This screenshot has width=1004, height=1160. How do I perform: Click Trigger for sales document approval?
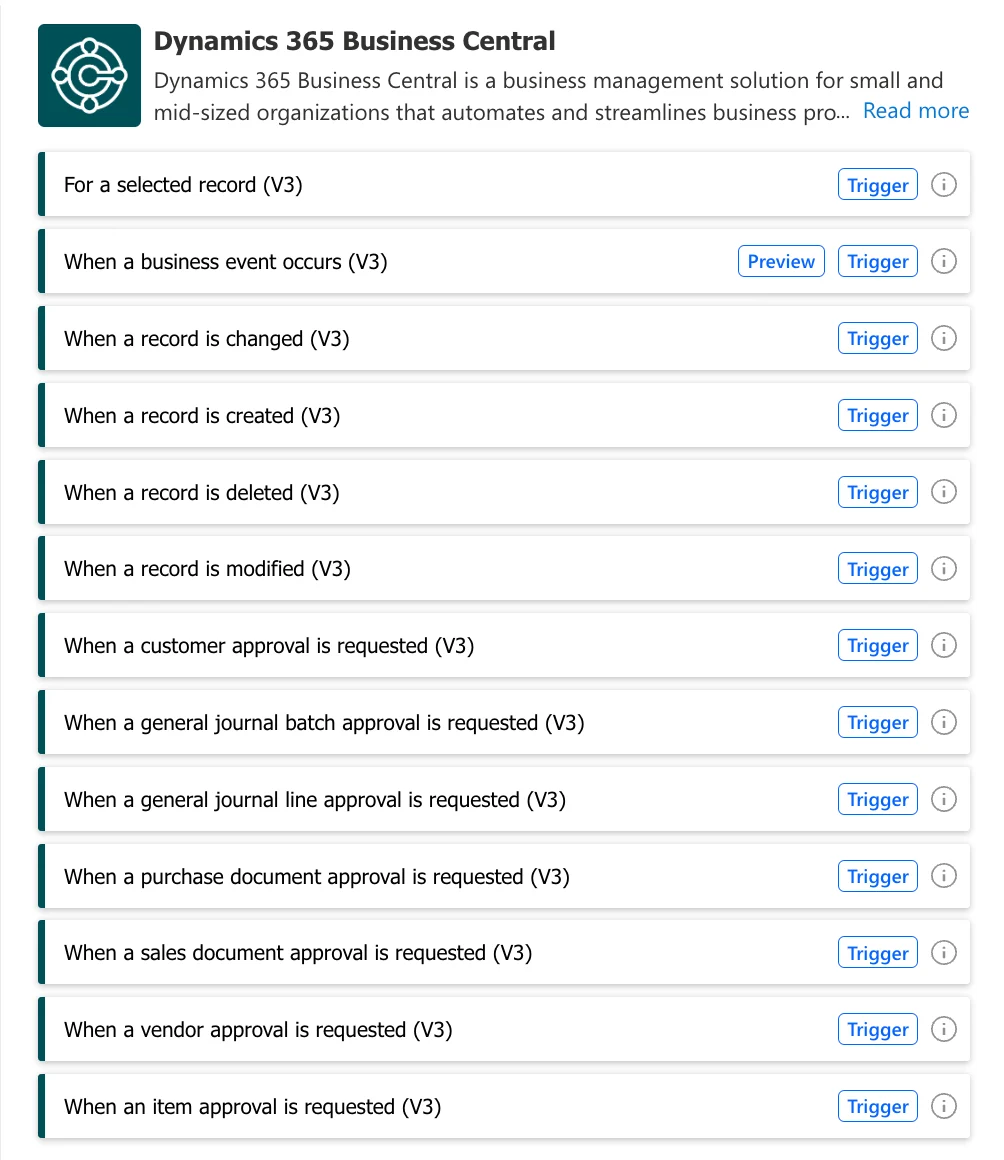click(877, 952)
